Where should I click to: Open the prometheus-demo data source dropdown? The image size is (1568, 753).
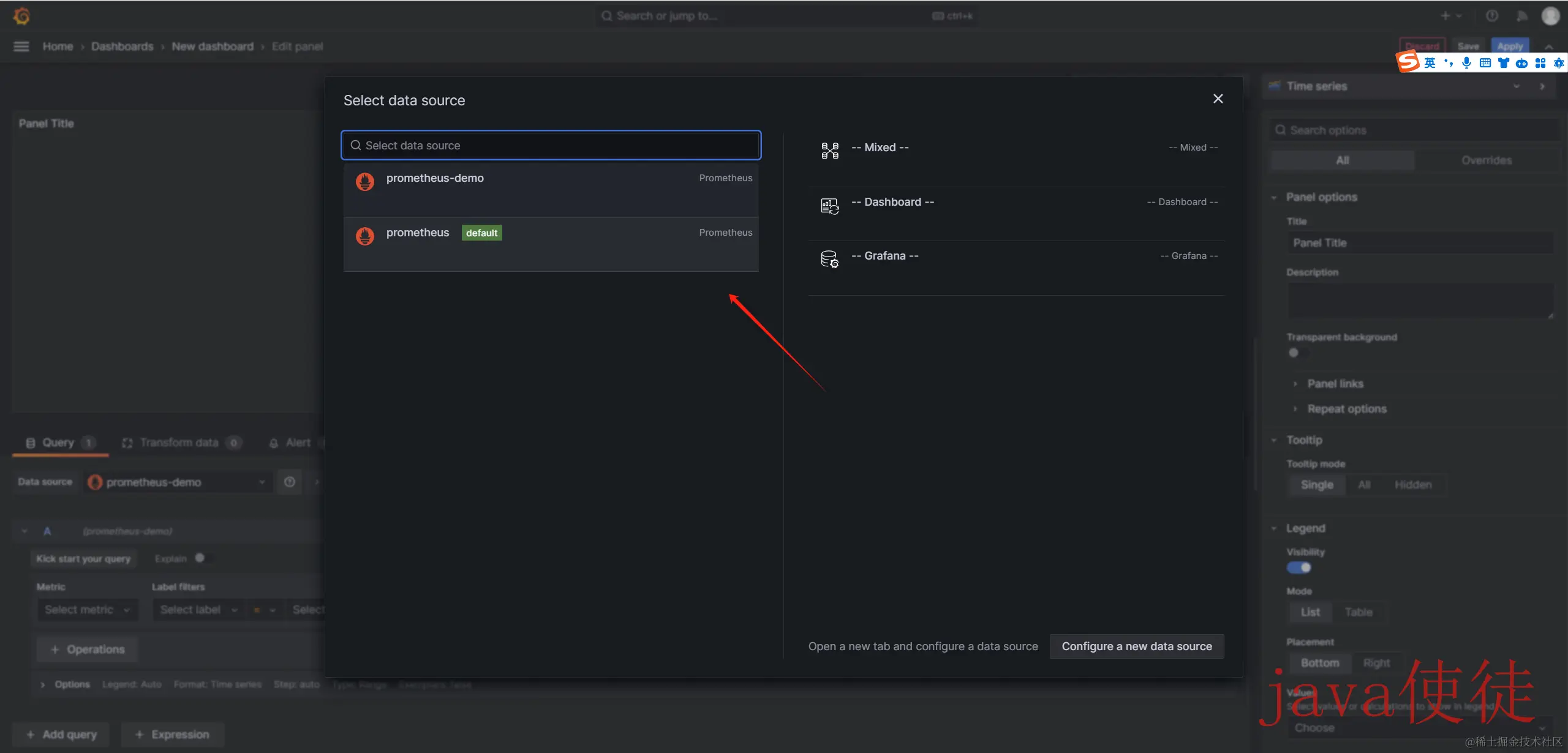click(x=178, y=482)
